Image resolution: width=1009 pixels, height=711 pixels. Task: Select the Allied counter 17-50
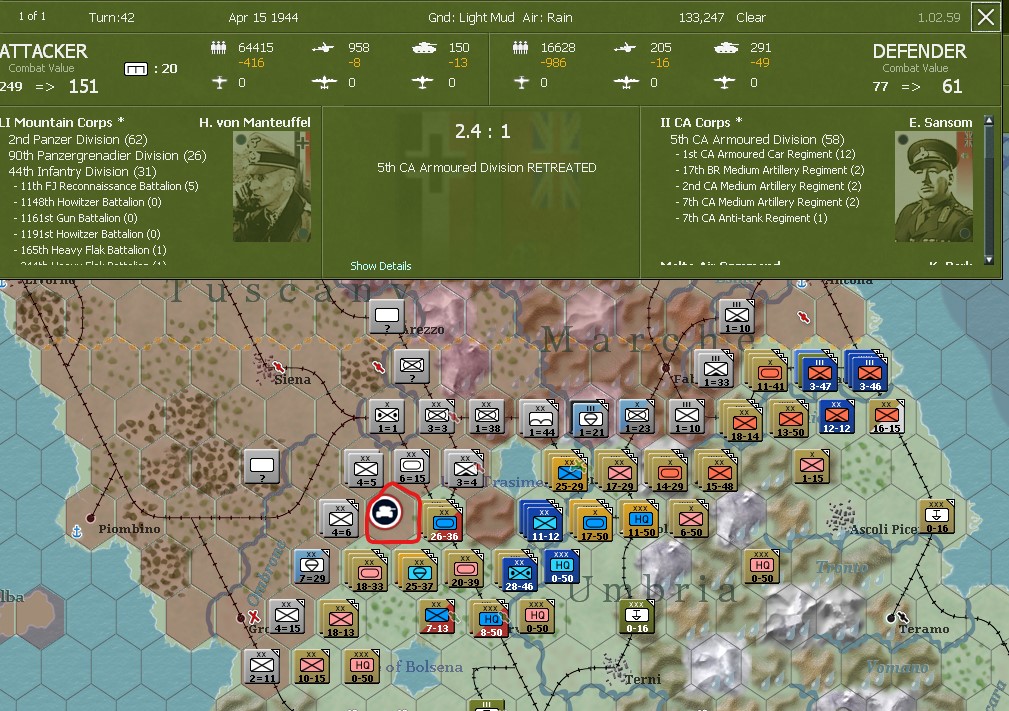(x=594, y=522)
